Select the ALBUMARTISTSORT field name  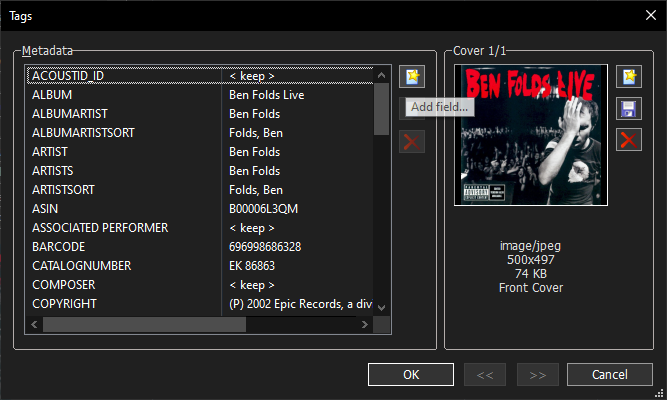(x=83, y=133)
